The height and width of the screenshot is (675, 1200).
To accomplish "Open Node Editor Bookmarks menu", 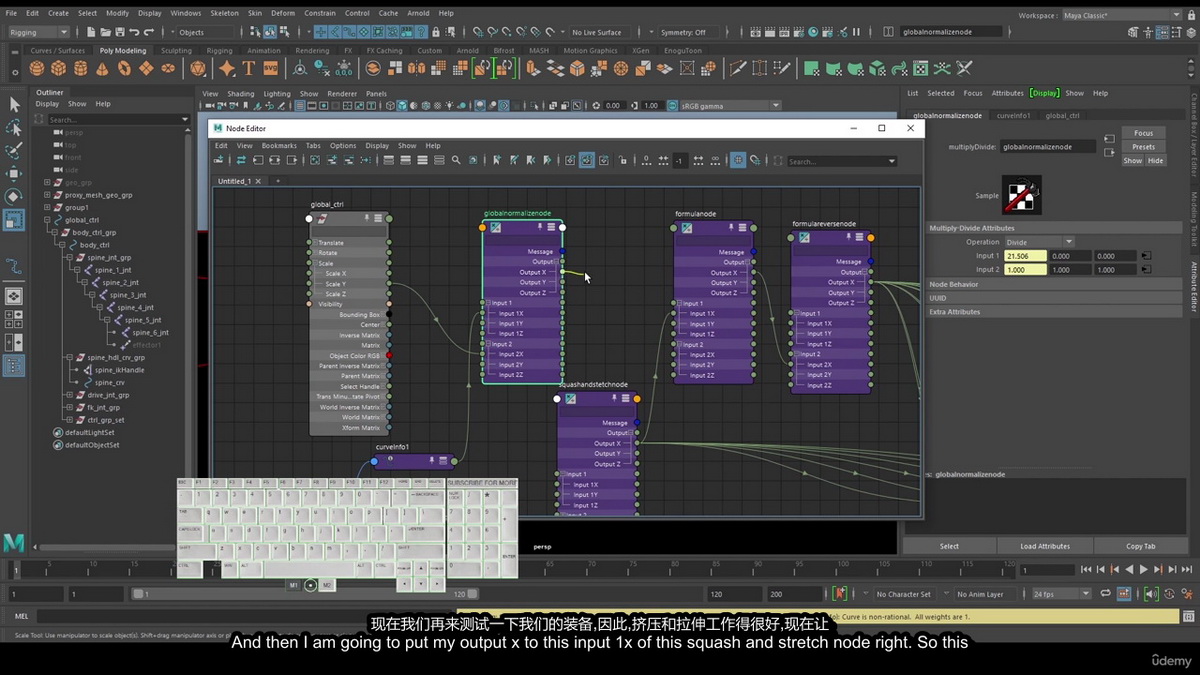I will tap(279, 145).
